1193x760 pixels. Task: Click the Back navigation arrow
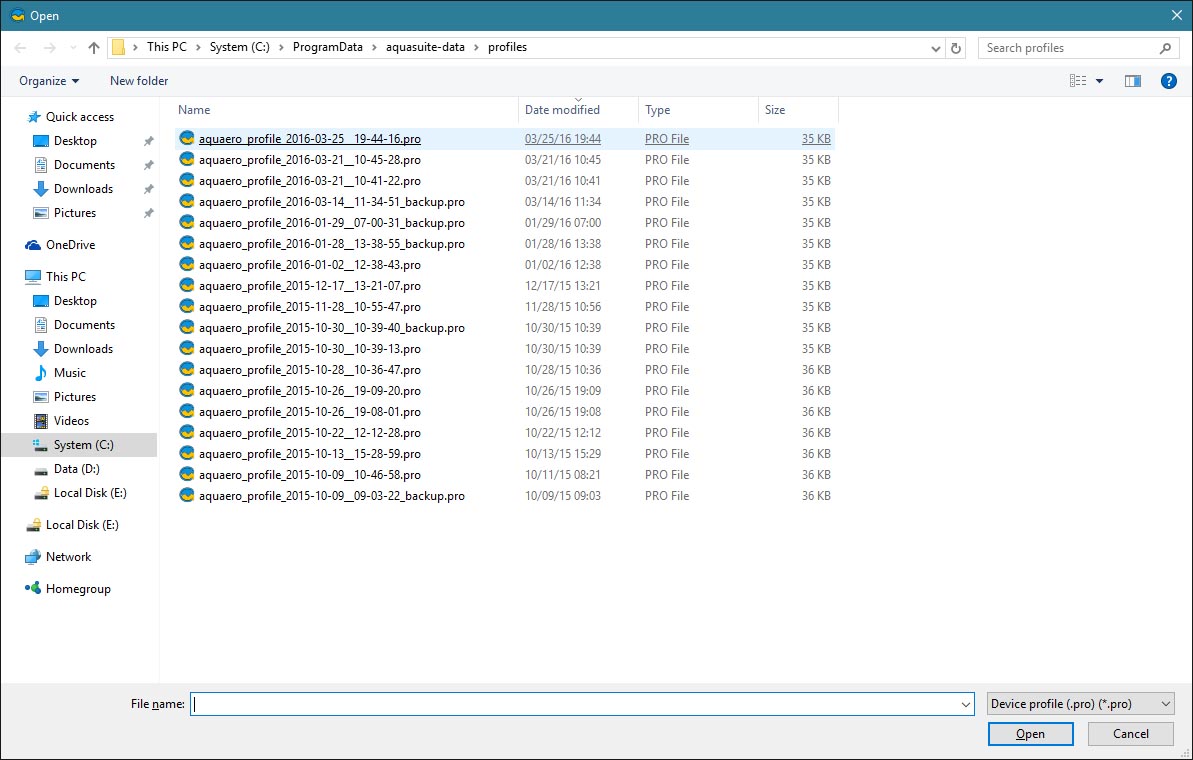[21, 48]
